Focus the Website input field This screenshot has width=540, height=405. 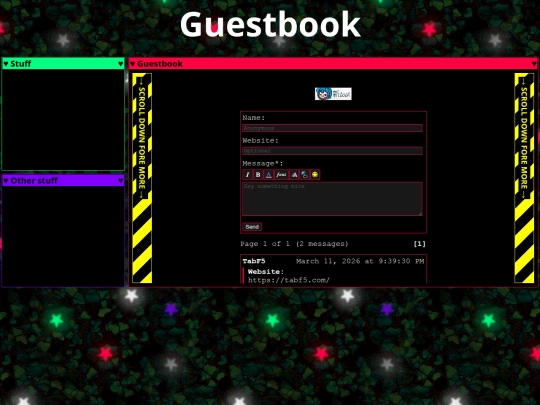tap(332, 151)
